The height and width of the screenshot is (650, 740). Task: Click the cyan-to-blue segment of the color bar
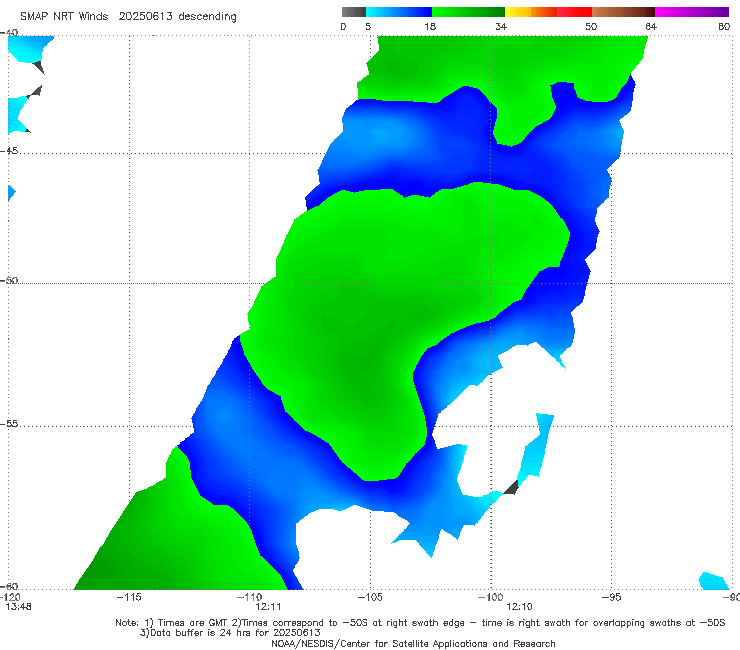pos(399,12)
